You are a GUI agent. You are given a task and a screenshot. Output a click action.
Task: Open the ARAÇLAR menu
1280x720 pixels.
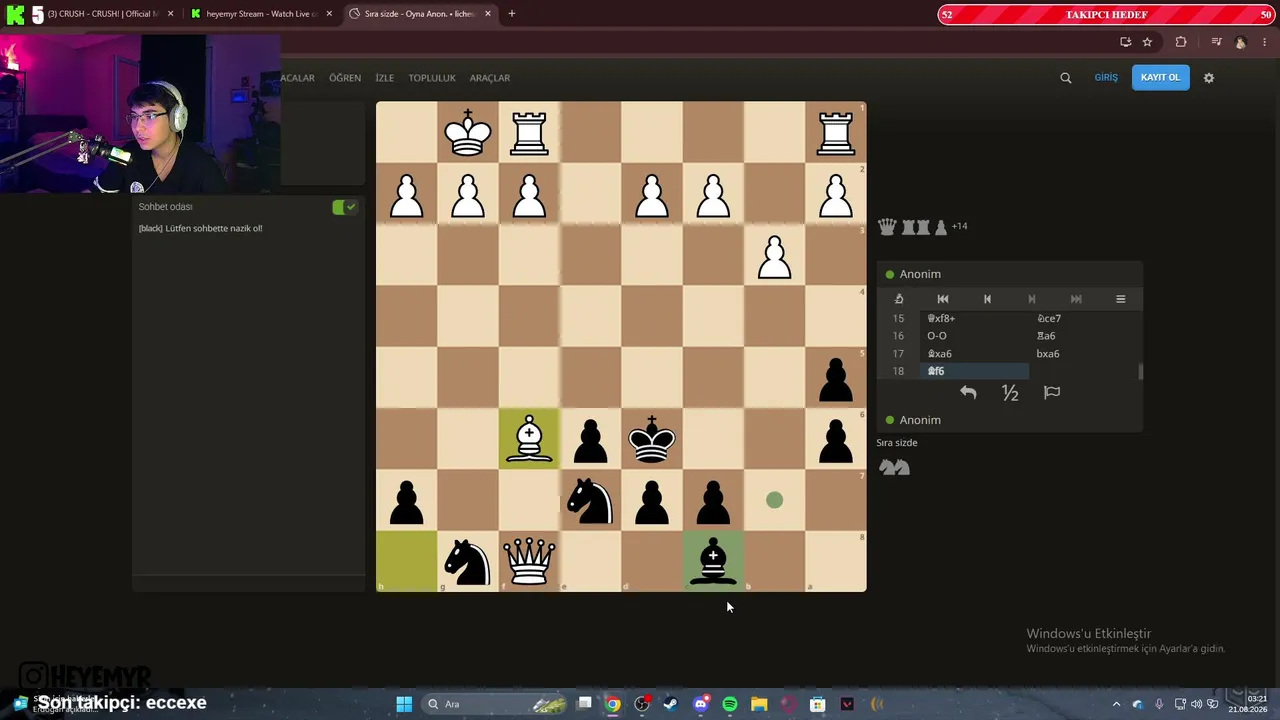tap(490, 78)
